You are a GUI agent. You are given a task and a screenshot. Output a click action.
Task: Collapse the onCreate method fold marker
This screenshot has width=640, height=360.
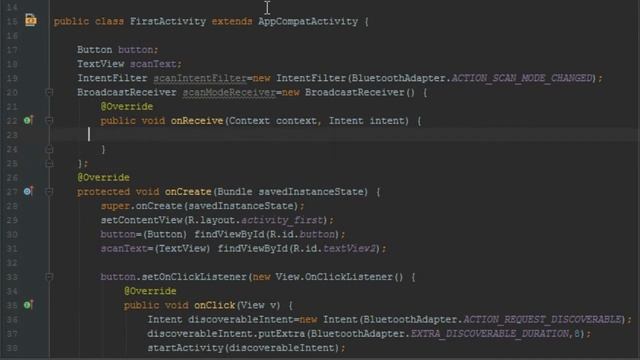coord(49,191)
